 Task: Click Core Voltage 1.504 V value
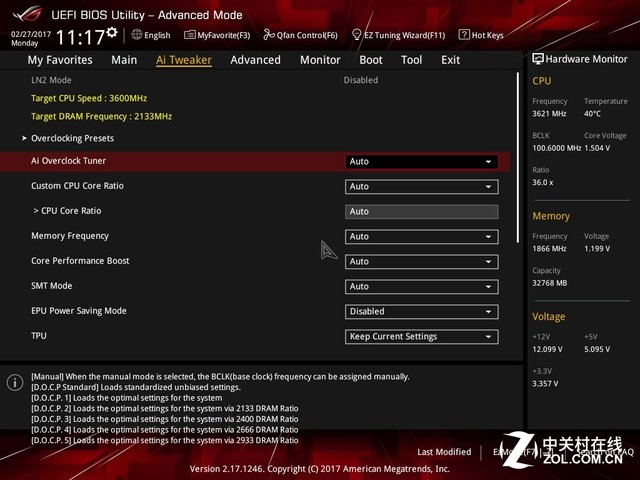click(x=597, y=148)
